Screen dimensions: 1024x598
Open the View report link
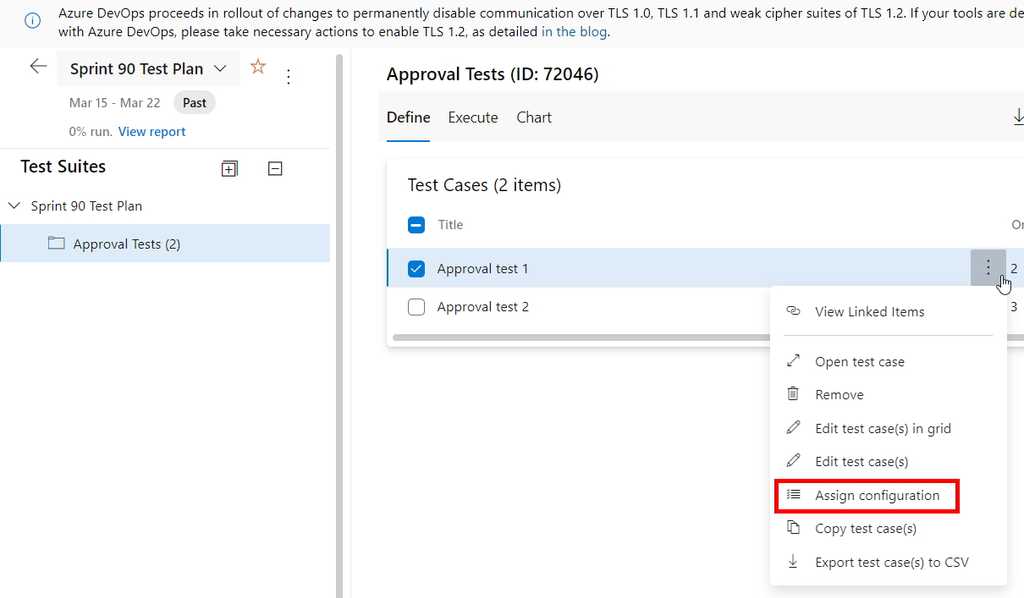tap(151, 131)
